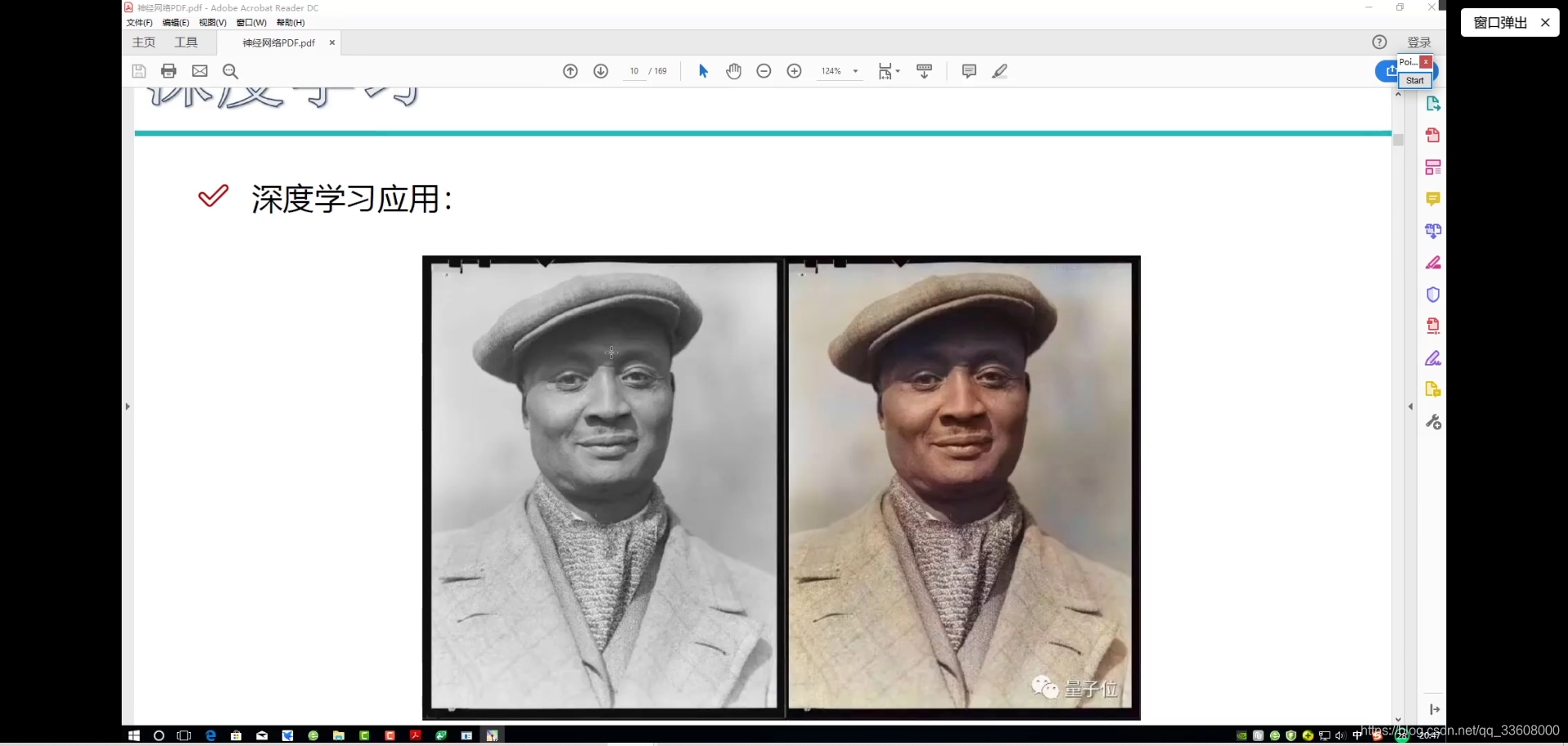This screenshot has height=746, width=1568.
Task: Toggle zoom out on the page
Action: [x=764, y=71]
